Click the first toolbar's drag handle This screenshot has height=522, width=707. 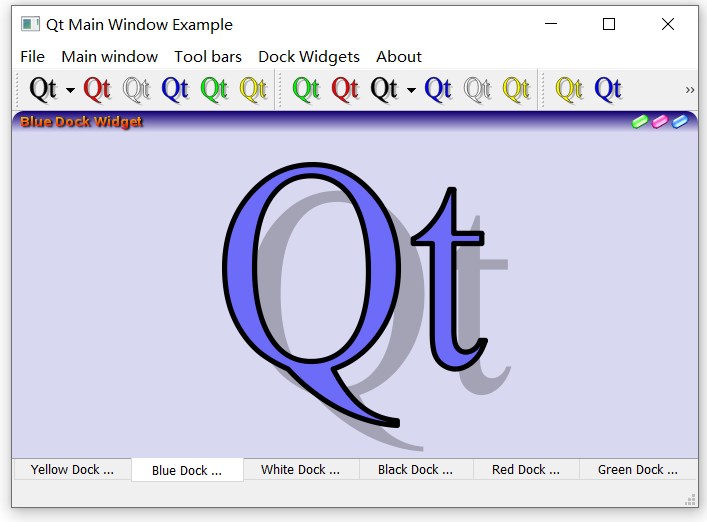(x=18, y=90)
